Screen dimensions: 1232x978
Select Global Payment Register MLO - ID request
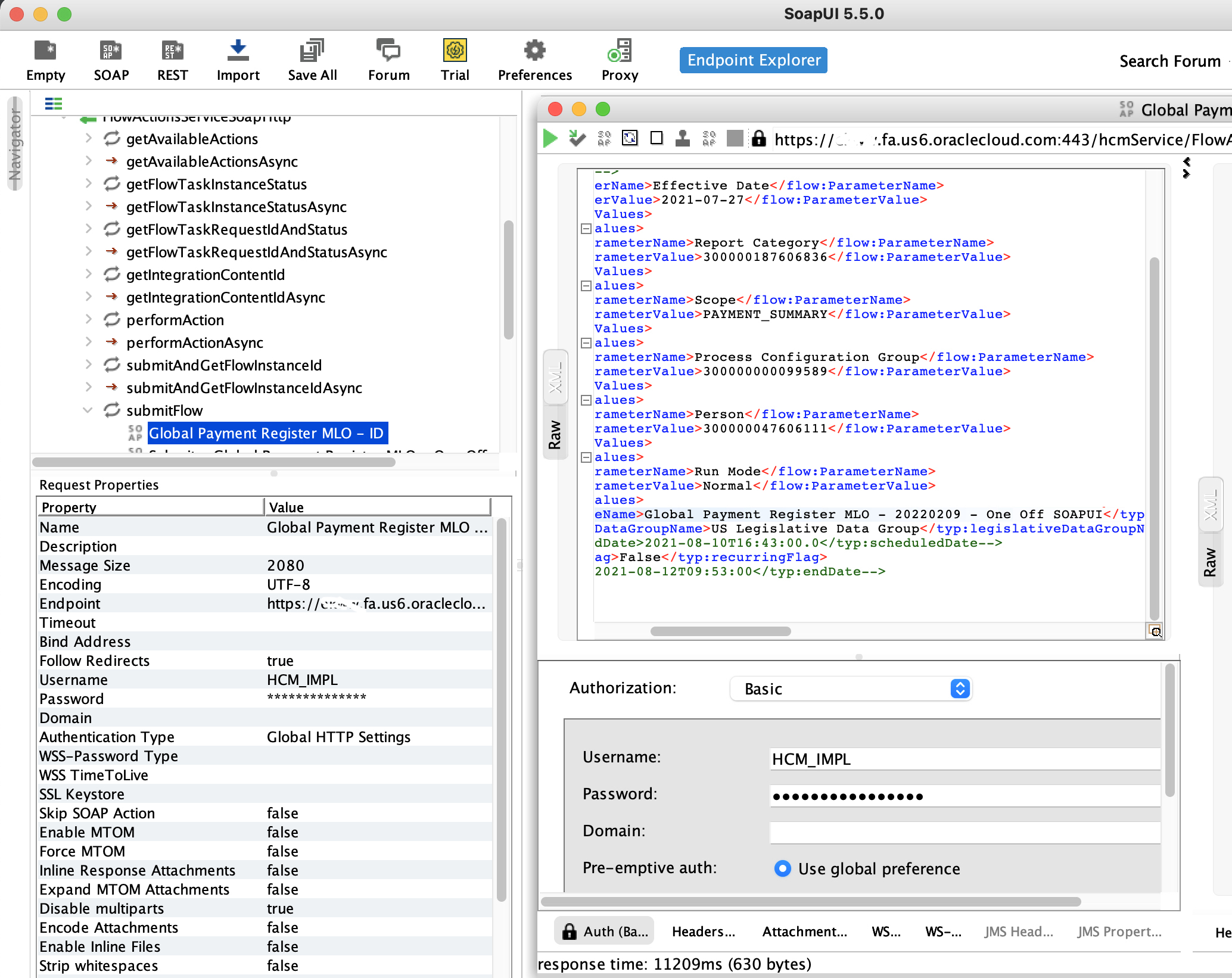tap(266, 433)
